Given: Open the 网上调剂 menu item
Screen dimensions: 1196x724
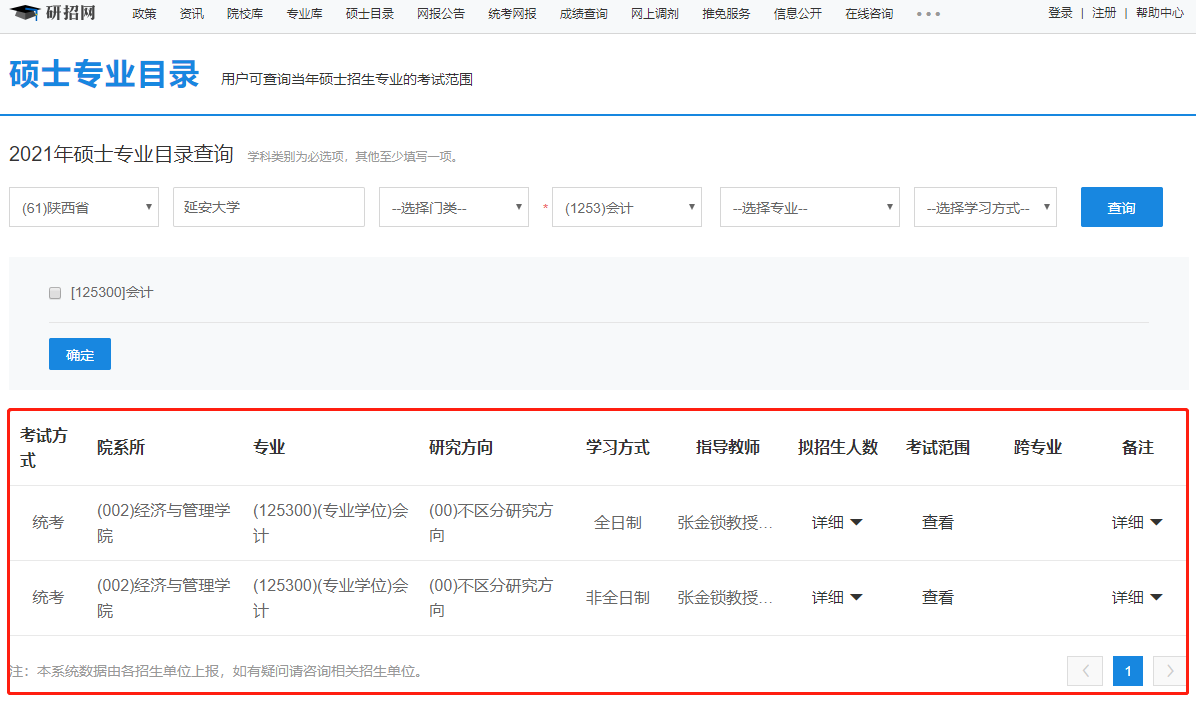Looking at the screenshot, I should point(655,14).
